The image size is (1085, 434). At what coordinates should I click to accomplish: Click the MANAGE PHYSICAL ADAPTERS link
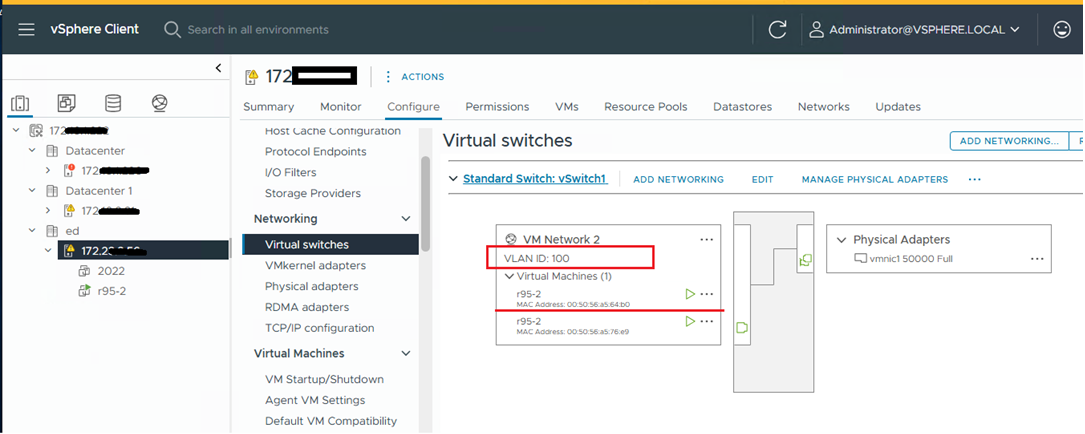(x=874, y=180)
